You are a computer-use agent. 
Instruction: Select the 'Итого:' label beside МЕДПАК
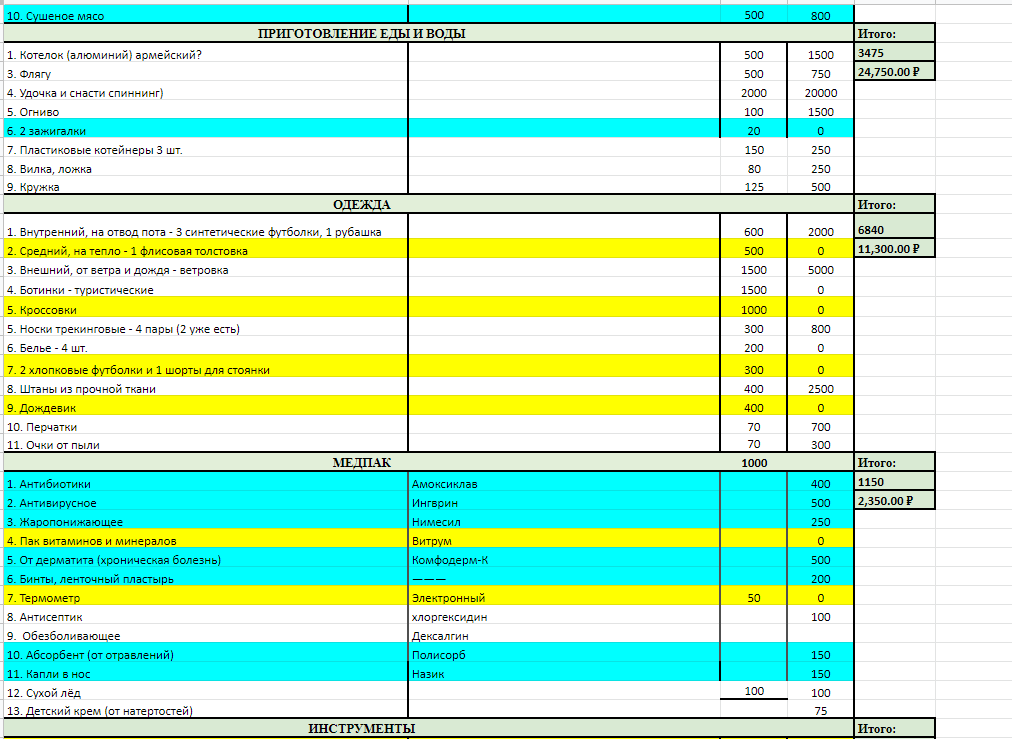click(895, 463)
